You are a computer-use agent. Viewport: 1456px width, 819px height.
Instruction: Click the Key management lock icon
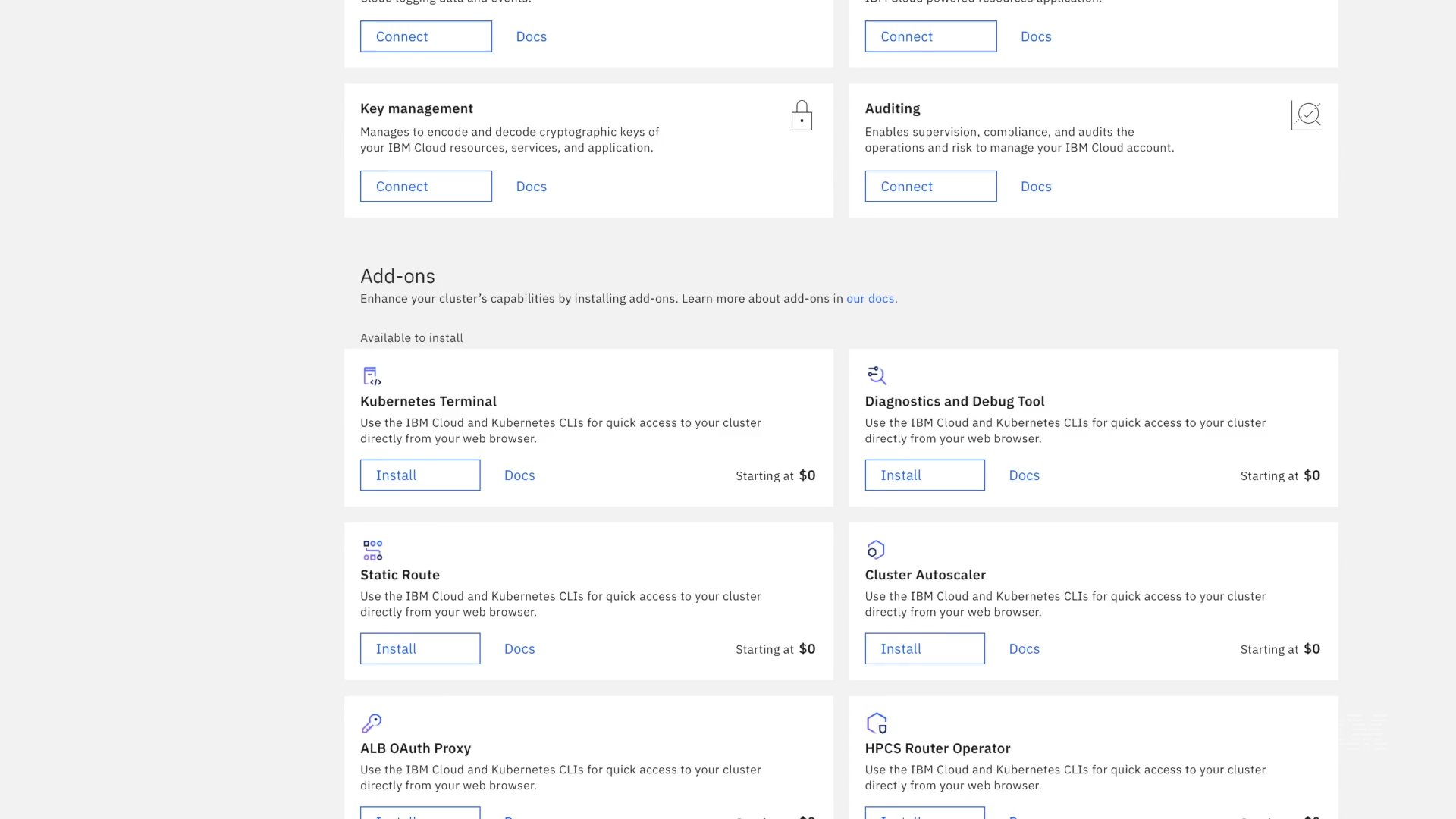coord(802,115)
